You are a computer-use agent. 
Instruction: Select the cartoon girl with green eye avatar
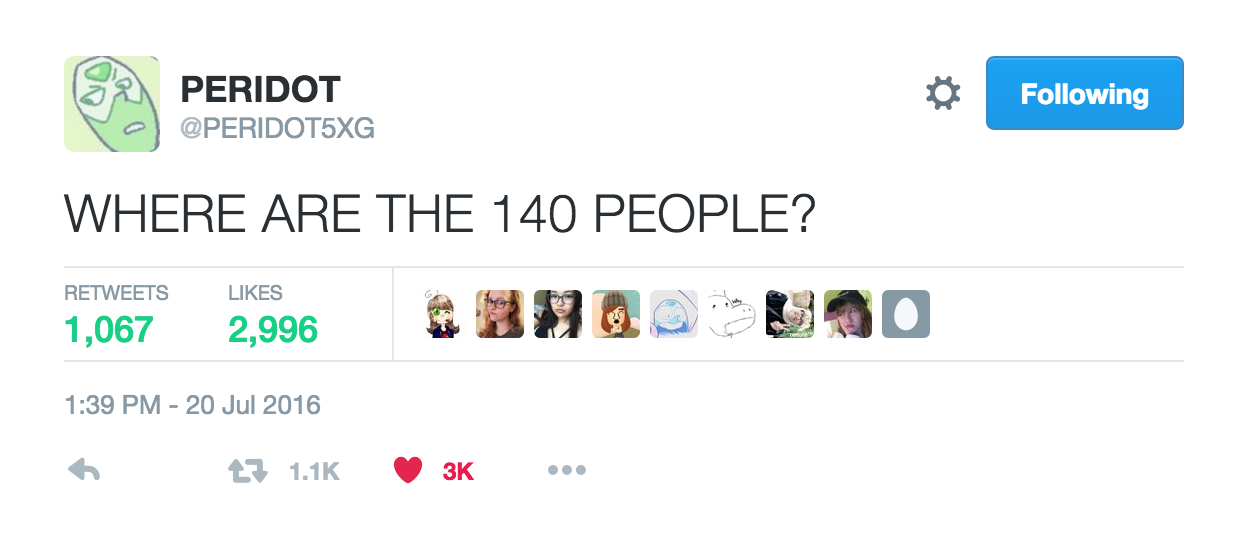coord(442,314)
